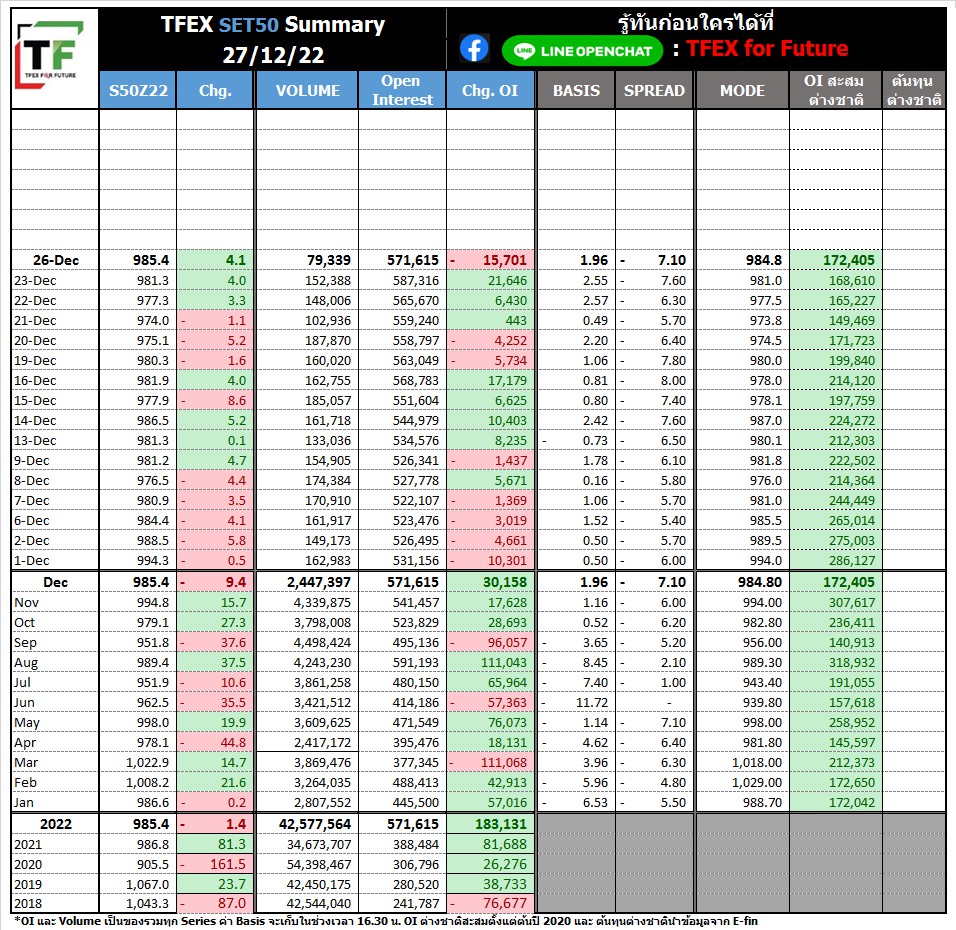Select the S50Z22 column header
This screenshot has height=930, width=956.
tap(138, 90)
